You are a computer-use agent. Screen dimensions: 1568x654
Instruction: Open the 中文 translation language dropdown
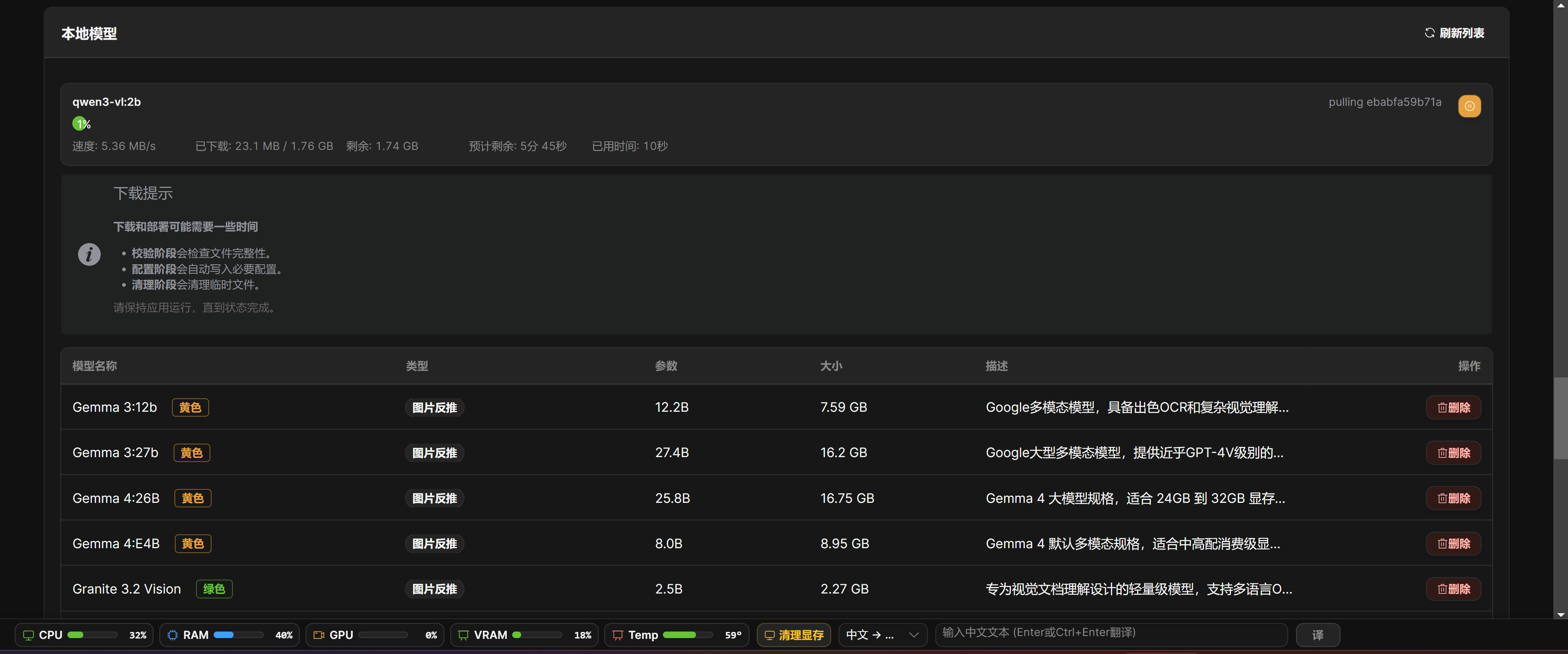click(x=882, y=635)
